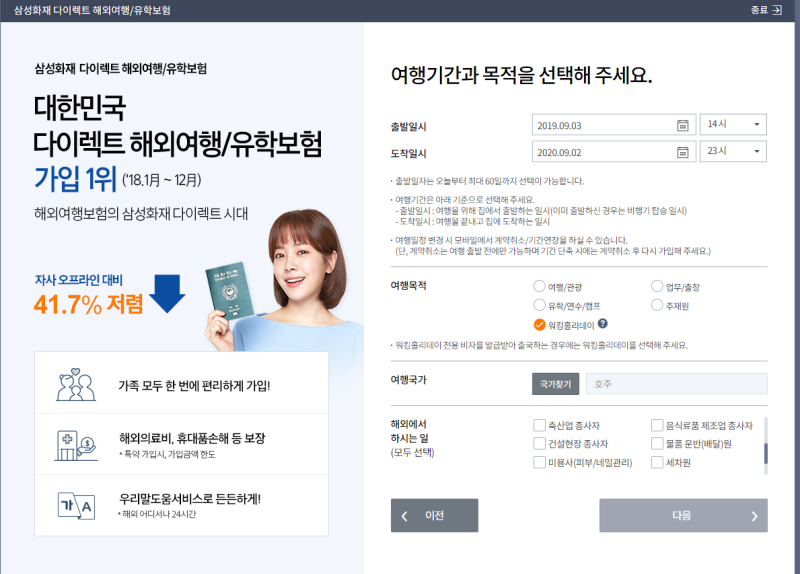Click the family sign-up icon
Image resolution: width=800 pixels, height=574 pixels.
pos(76,384)
